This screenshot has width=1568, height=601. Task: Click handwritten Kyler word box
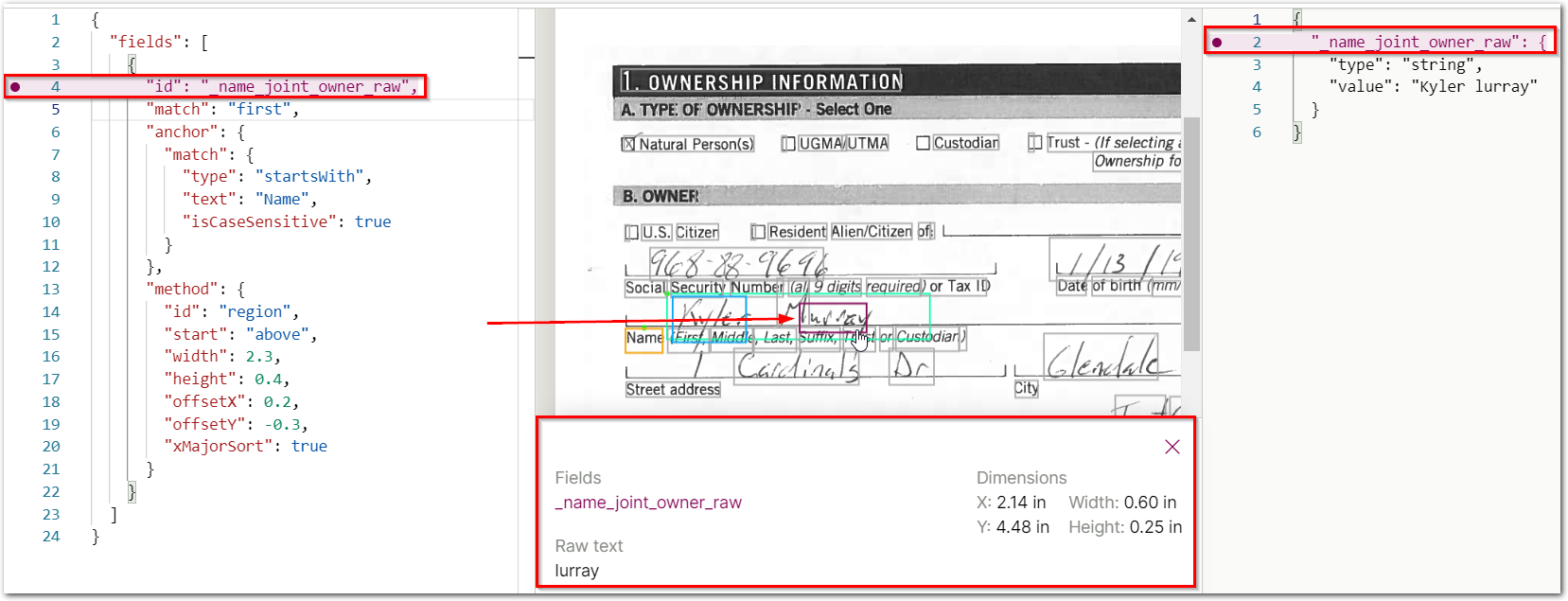pos(709,317)
